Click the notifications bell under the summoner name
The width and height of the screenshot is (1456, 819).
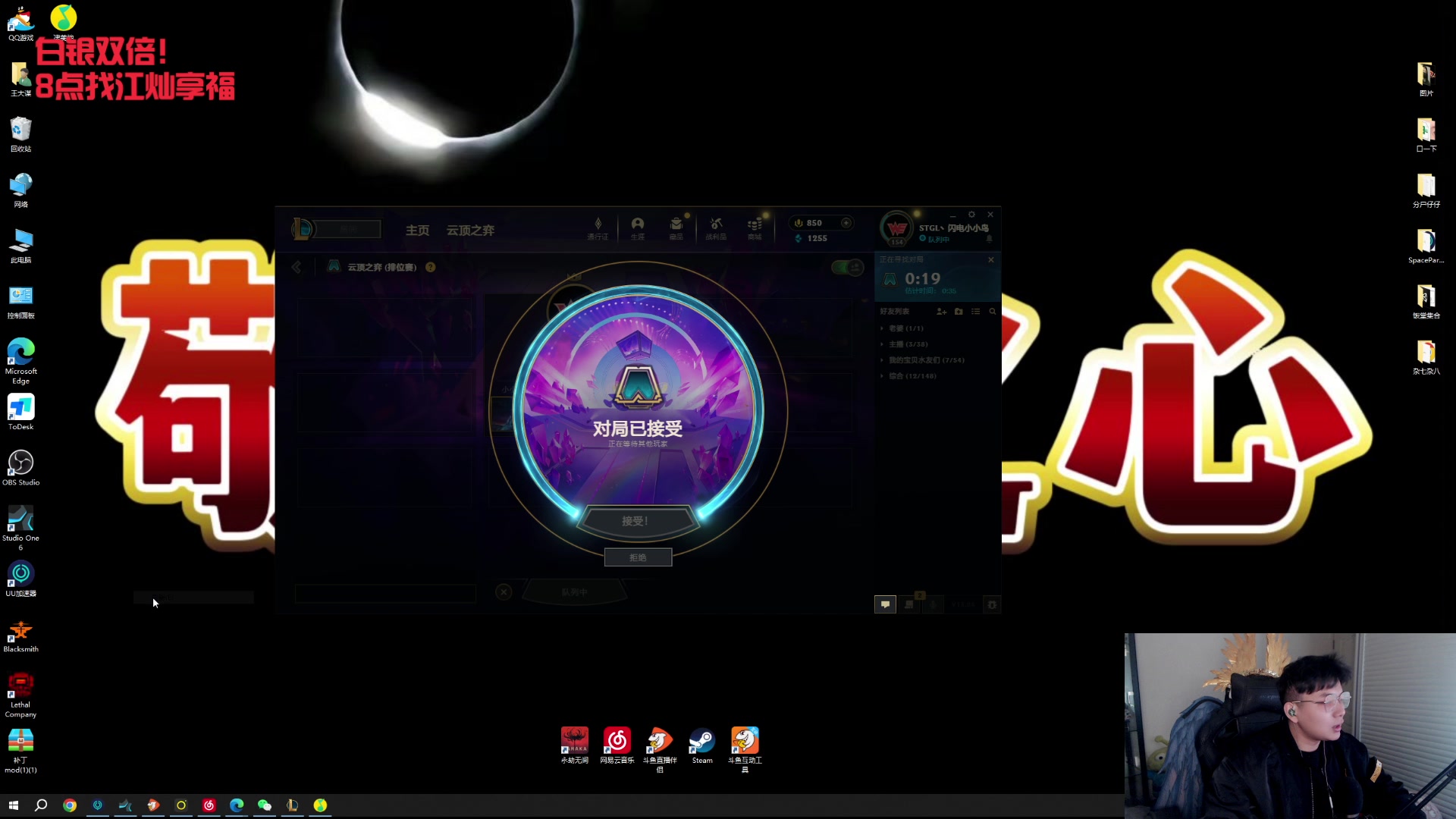coord(989,239)
